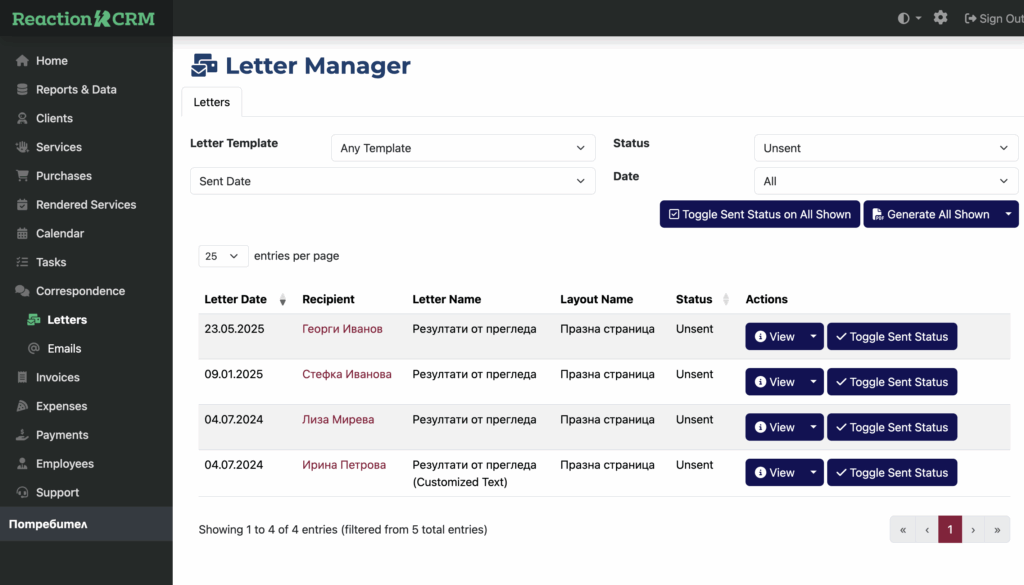Open the theme contrast switcher icon
The width and height of the screenshot is (1024, 585).
click(905, 18)
